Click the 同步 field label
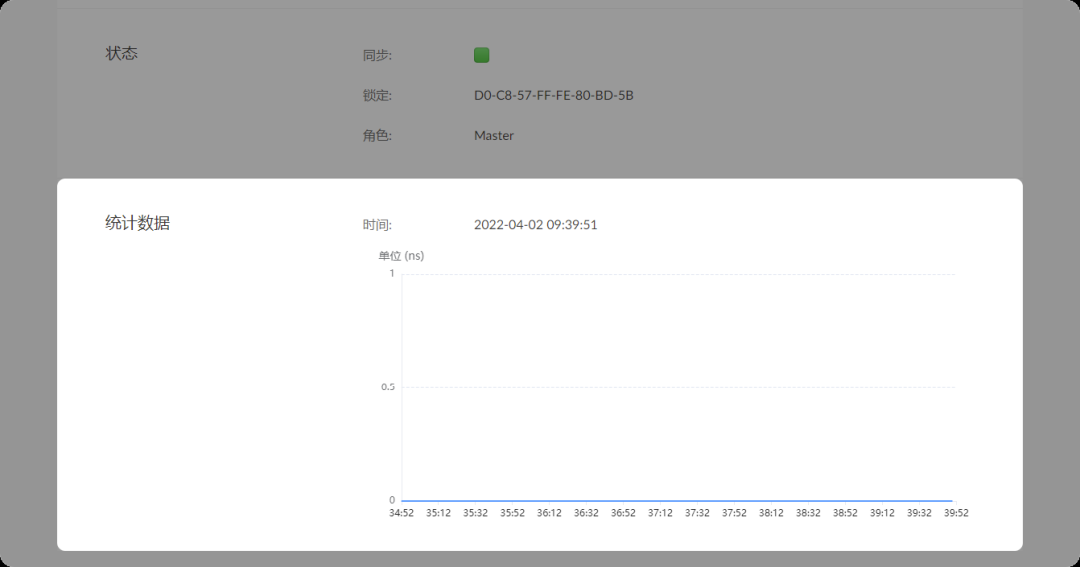The height and width of the screenshot is (567, 1080). 377,56
